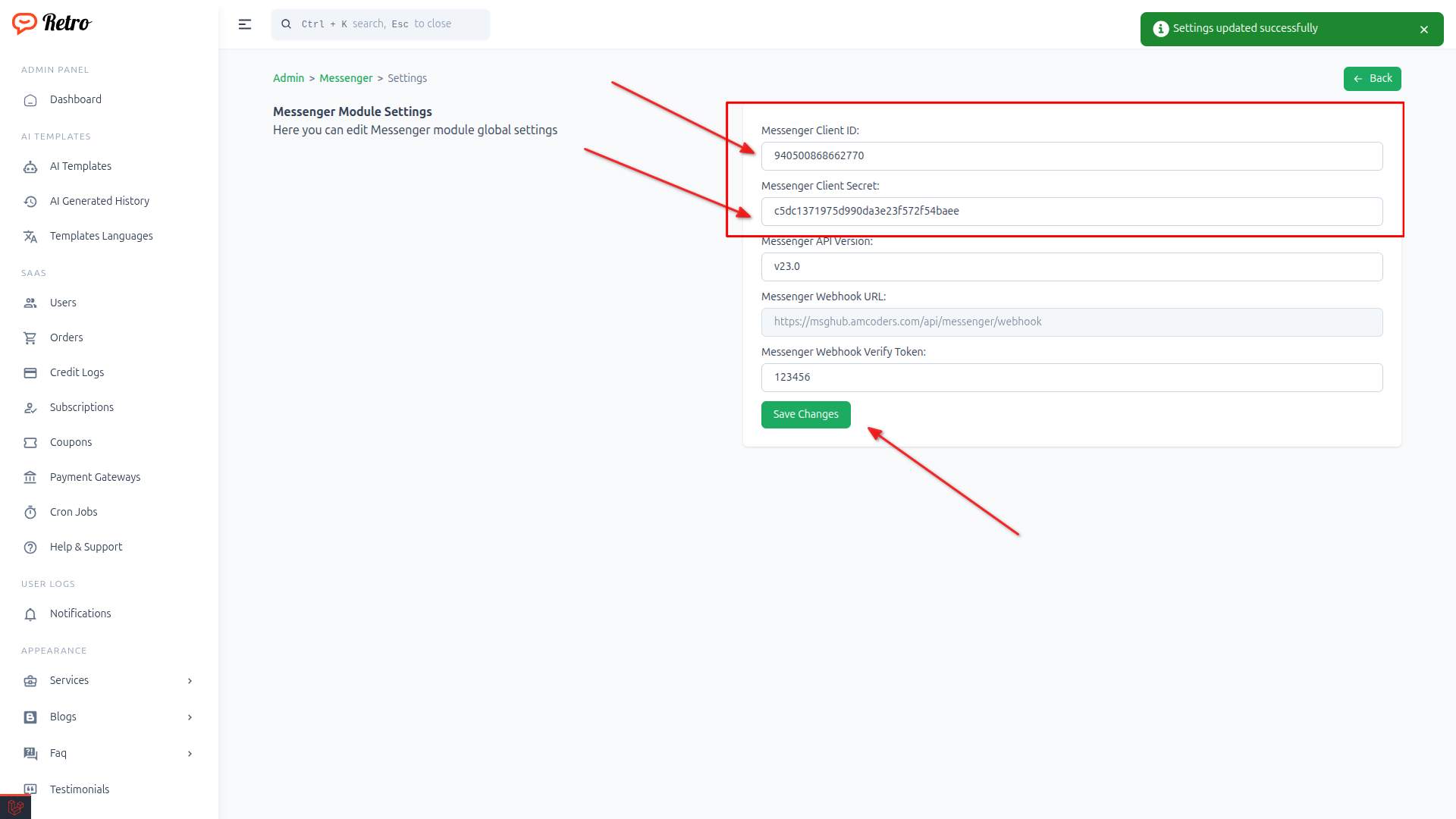Click the Save Changes button
The image size is (1456, 819).
[805, 415]
